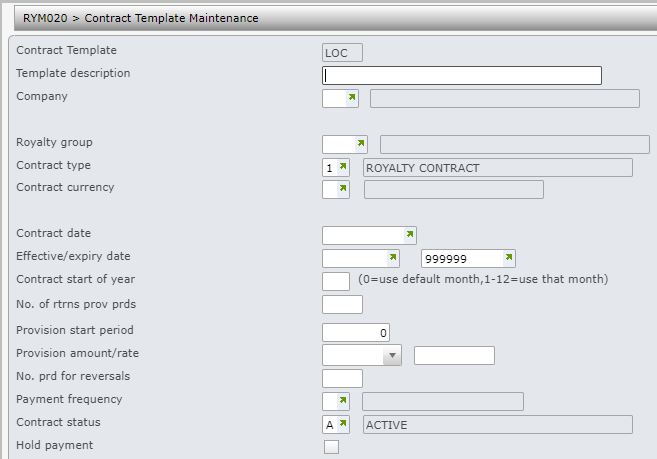
Task: Open the Royalty group lookup arrow icon
Action: coord(360,143)
